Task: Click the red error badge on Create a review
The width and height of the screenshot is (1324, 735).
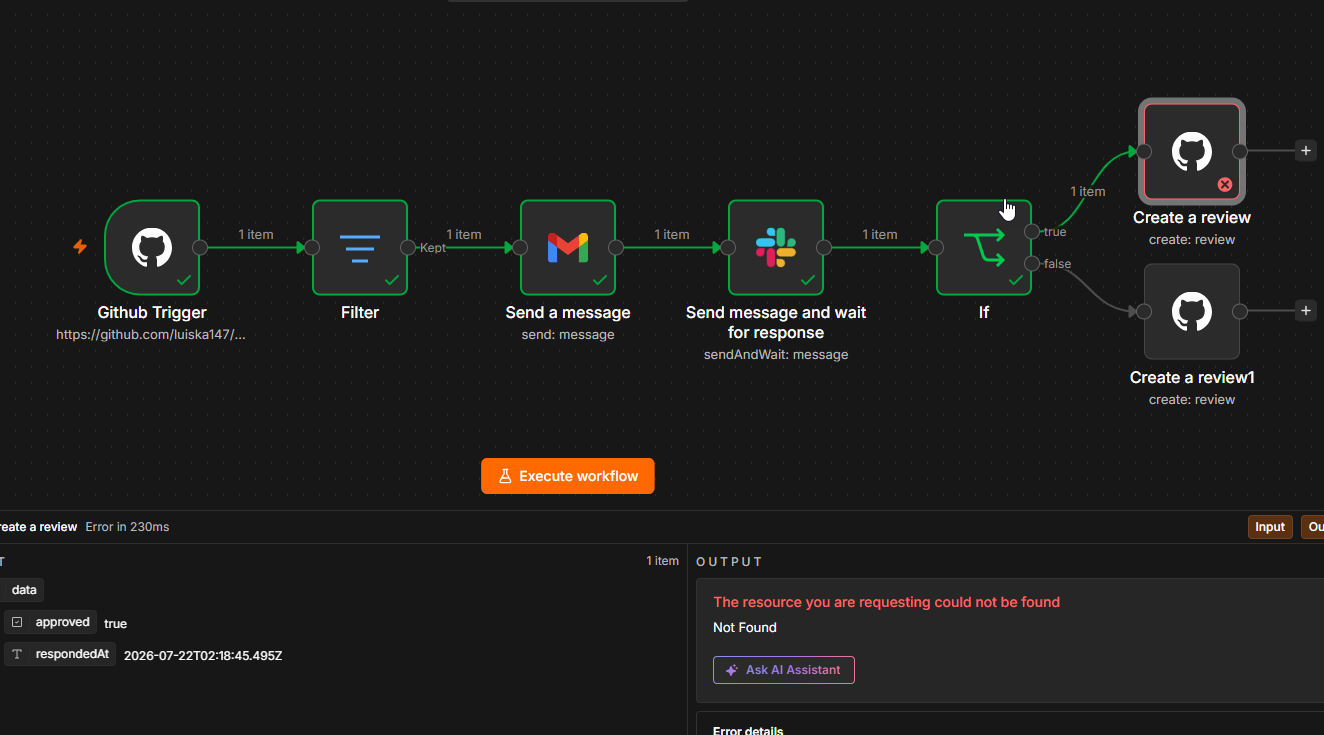Action: [x=1224, y=184]
